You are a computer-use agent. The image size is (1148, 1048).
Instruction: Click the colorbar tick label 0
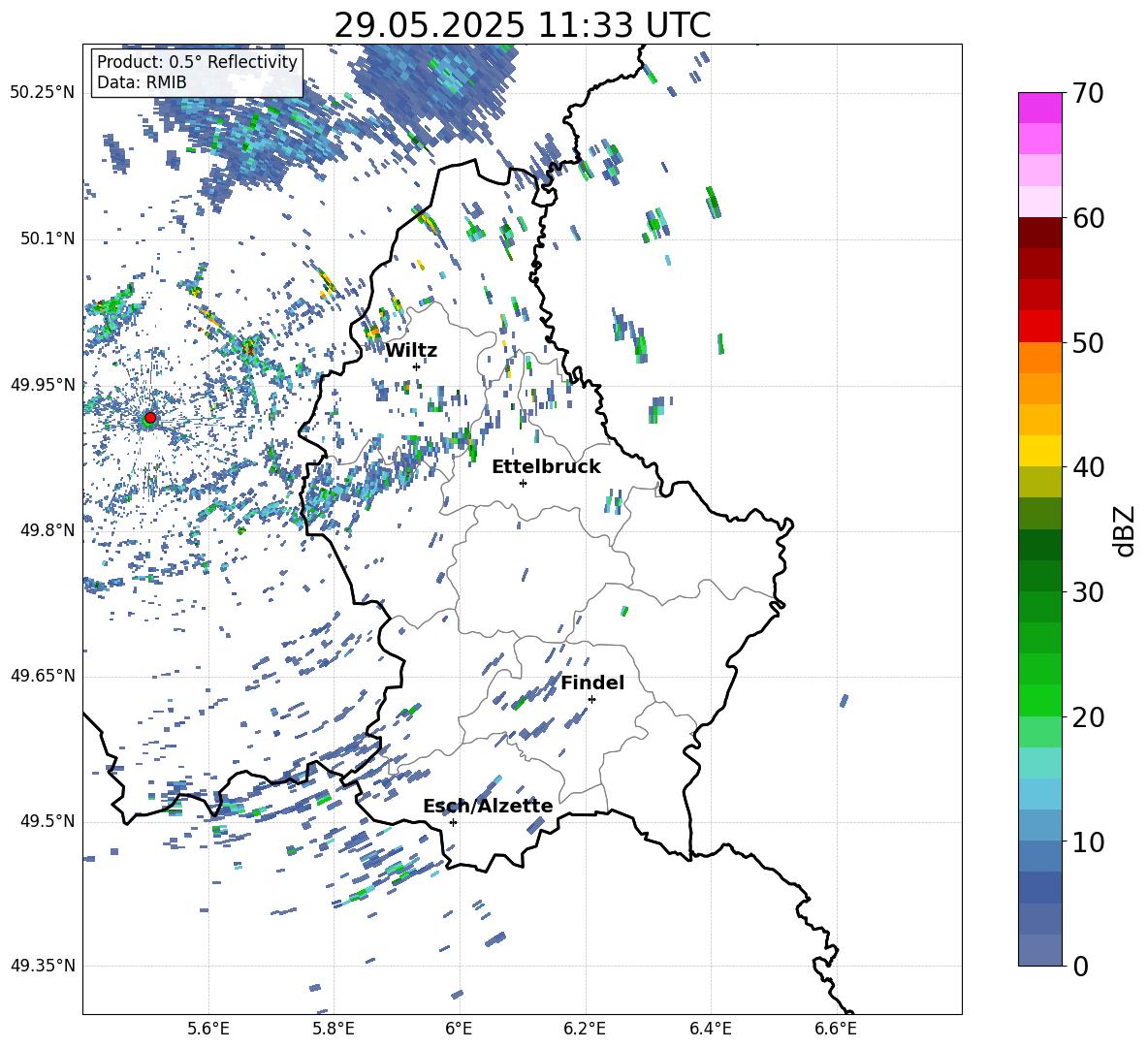tap(1080, 966)
